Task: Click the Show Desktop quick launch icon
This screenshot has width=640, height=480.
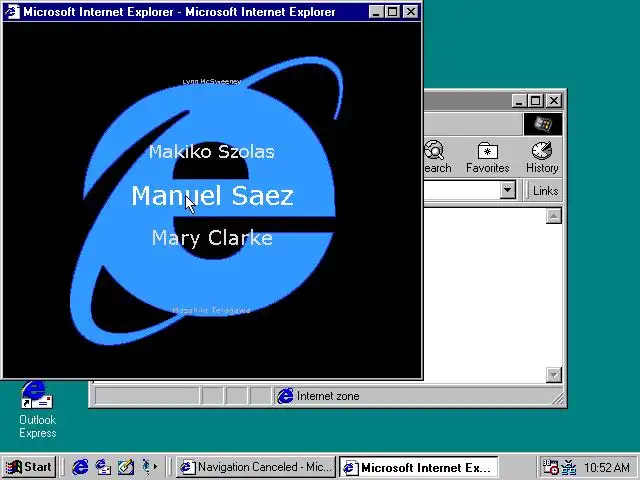Action: point(126,467)
